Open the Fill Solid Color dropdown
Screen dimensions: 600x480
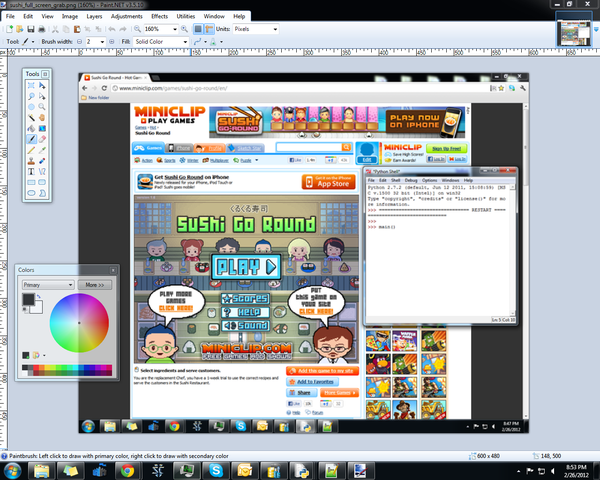(185, 42)
